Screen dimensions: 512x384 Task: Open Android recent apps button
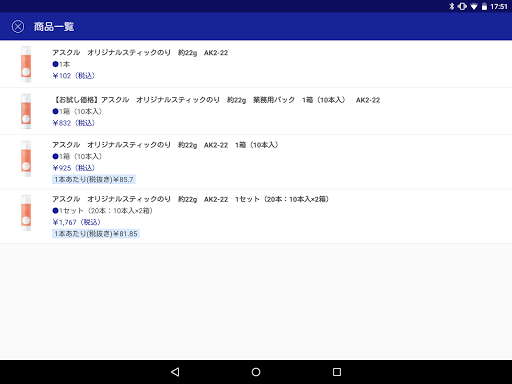tap(337, 372)
